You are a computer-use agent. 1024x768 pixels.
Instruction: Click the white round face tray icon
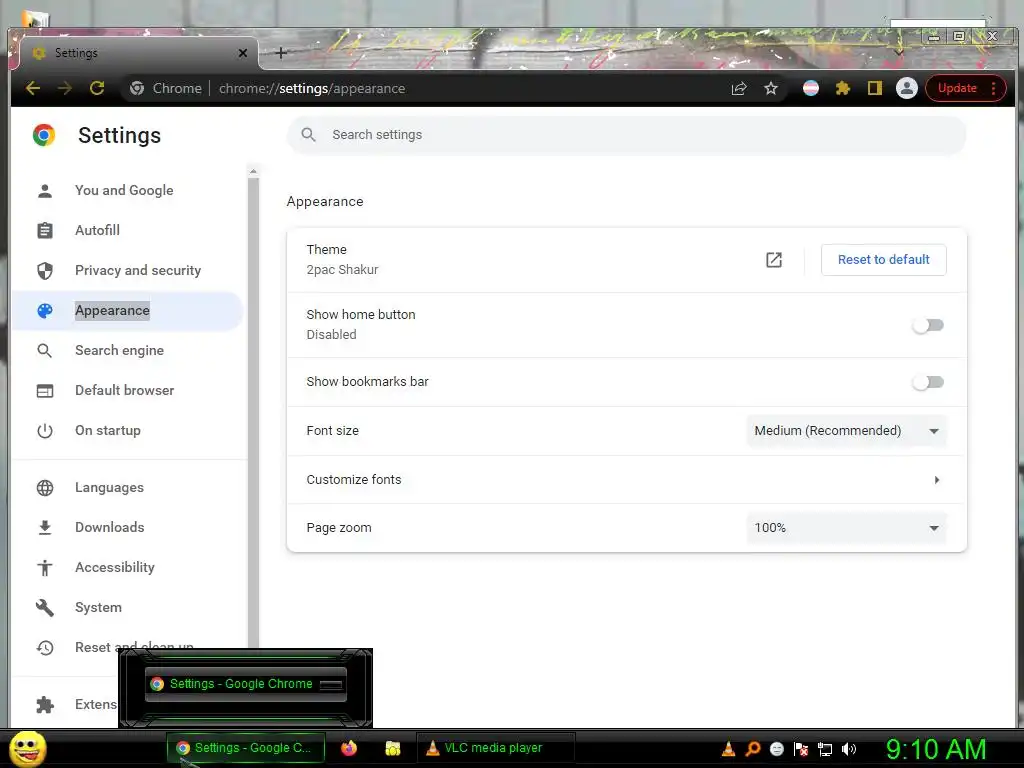coord(776,749)
